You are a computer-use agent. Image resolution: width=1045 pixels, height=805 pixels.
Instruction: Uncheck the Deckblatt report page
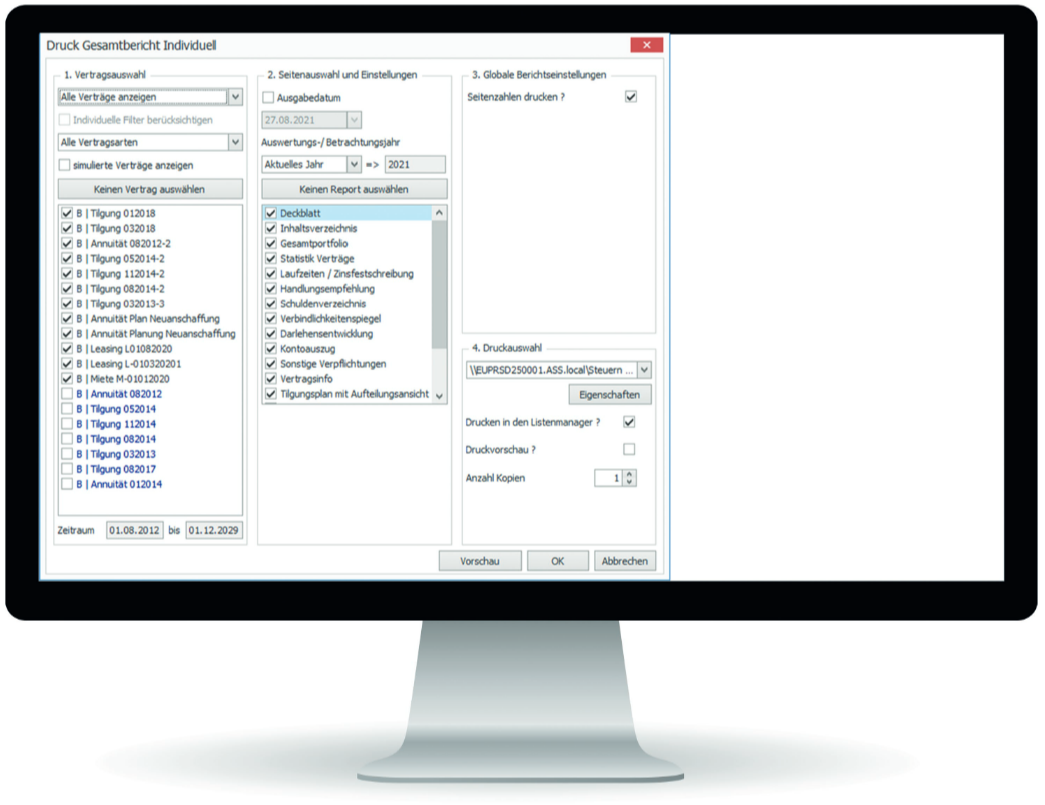270,213
